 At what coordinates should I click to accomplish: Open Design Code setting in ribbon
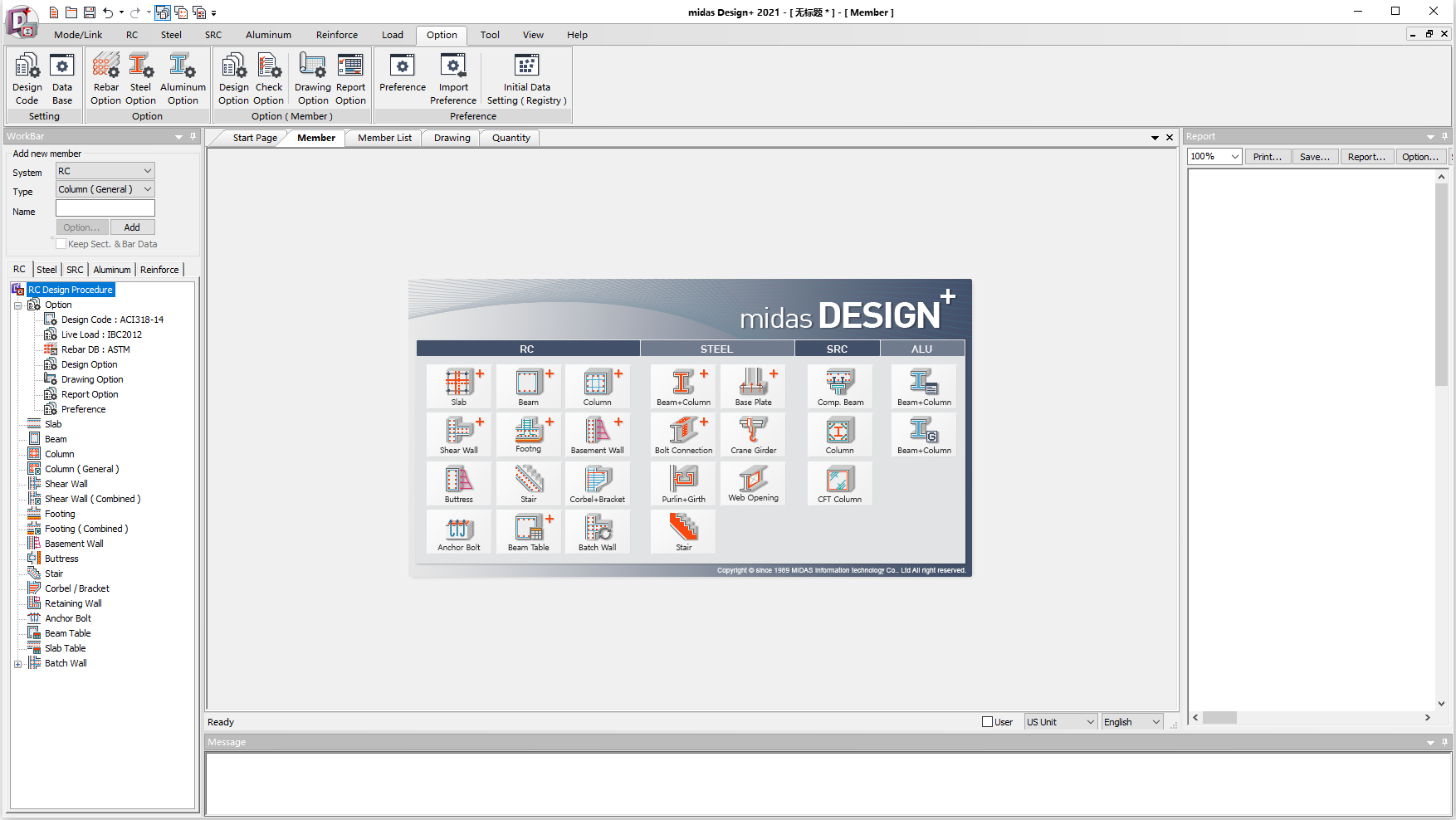(x=27, y=79)
